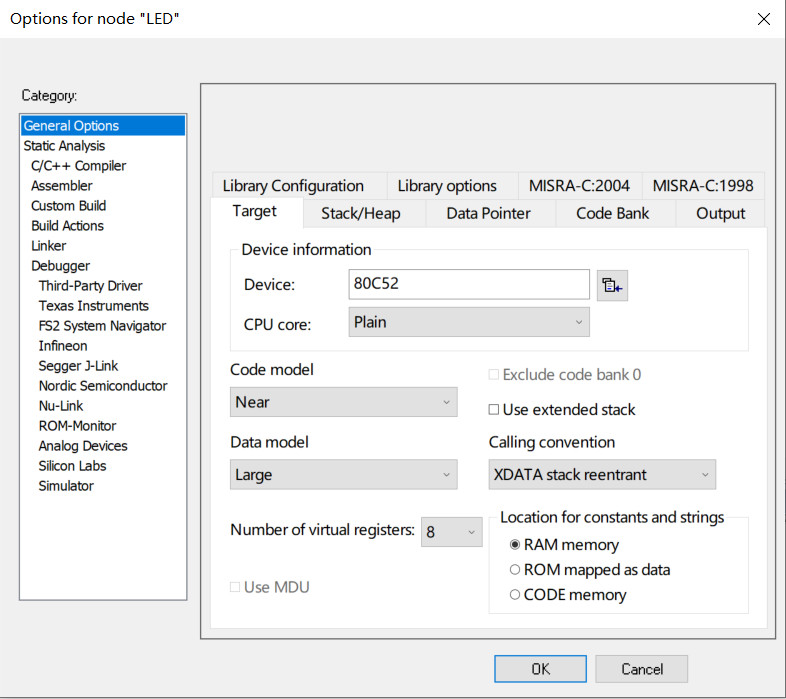Screen dimensions: 786x699
Task: Open the CPU core dropdown
Action: pyautogui.click(x=469, y=322)
